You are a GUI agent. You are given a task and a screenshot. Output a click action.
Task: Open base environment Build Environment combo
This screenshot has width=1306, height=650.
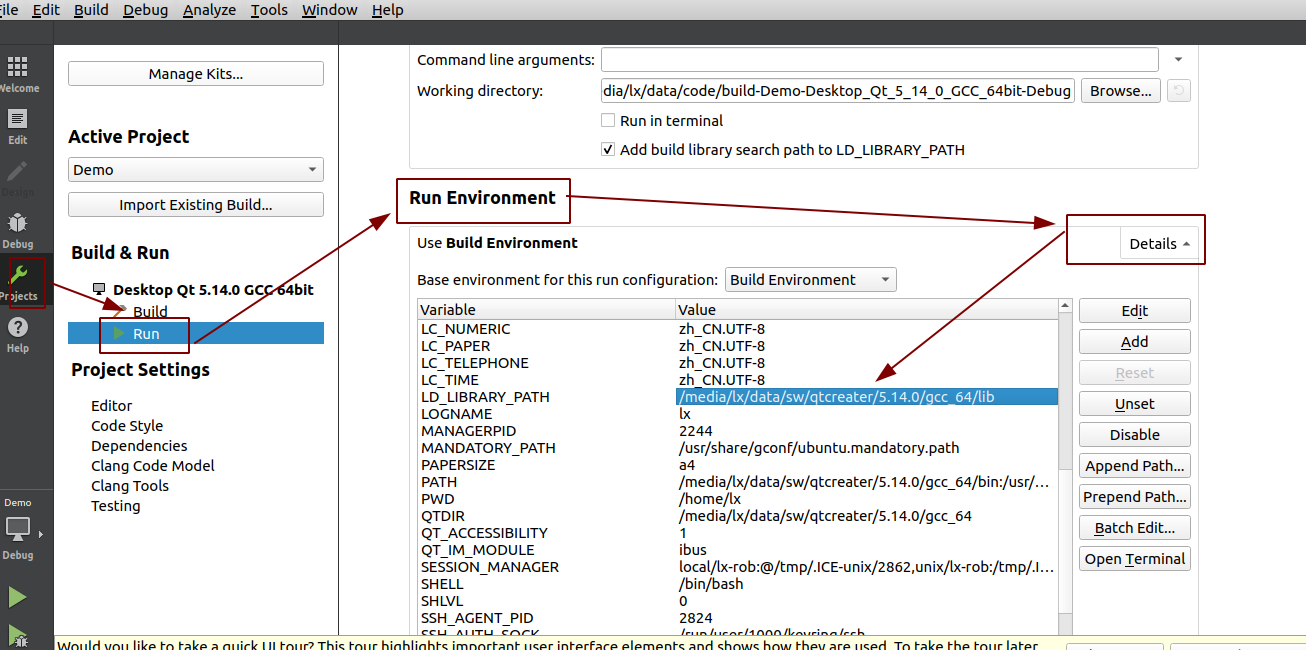811,280
